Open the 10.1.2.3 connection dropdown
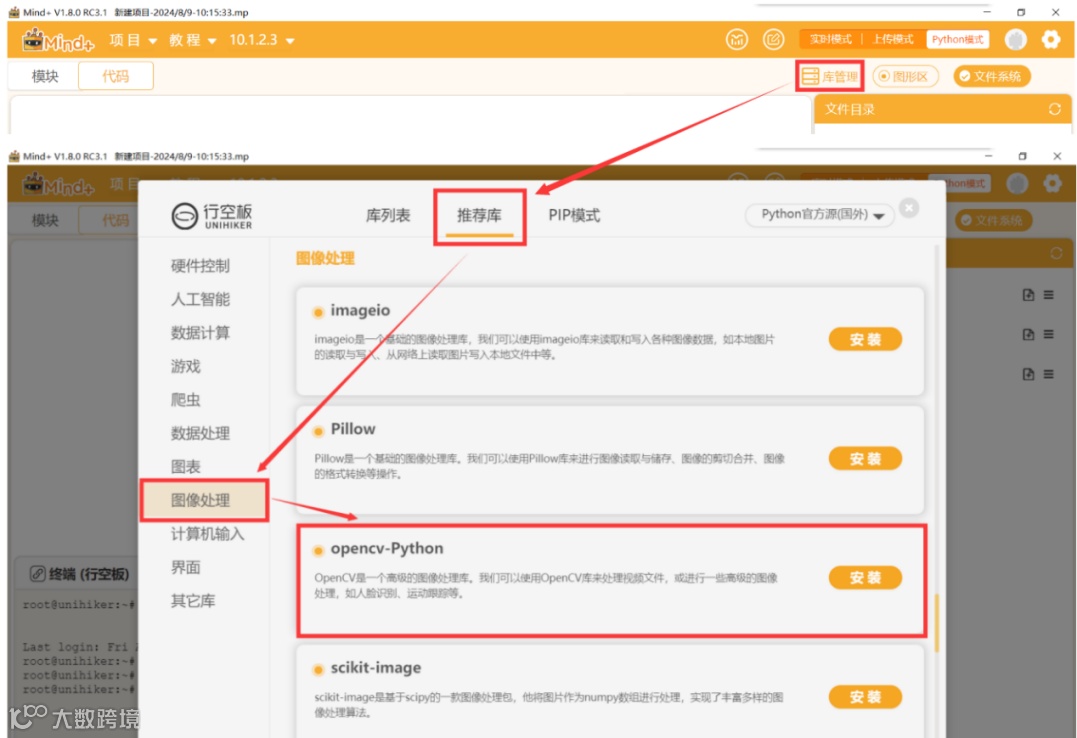Viewport: 1077px width, 738px height. pos(262,40)
